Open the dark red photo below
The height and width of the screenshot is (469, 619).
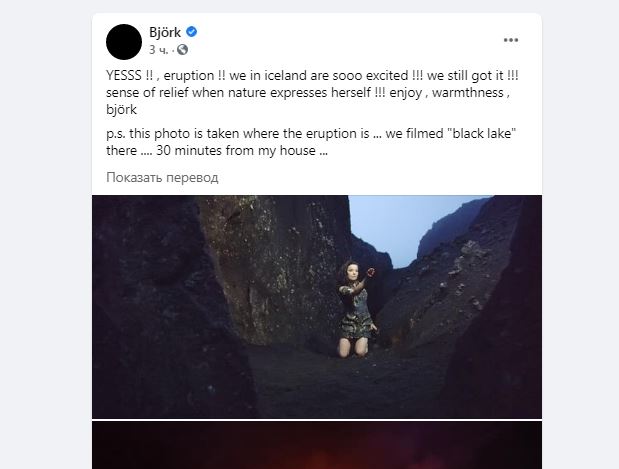[x=316, y=445]
